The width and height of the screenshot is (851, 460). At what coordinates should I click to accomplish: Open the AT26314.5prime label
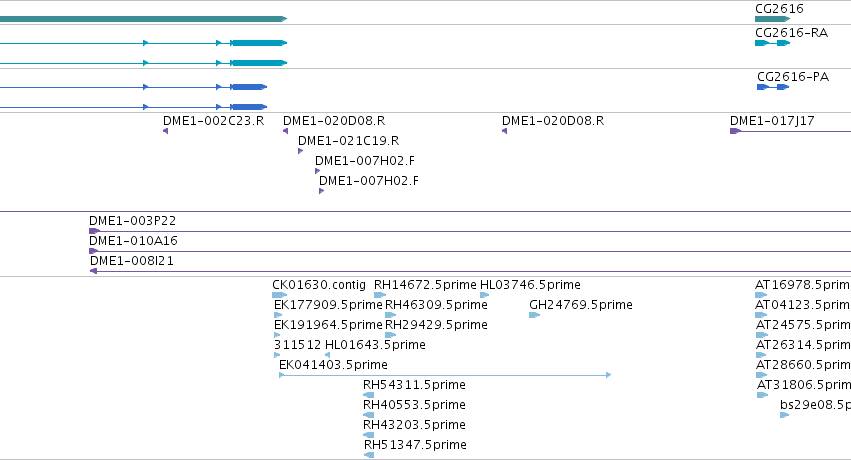click(x=803, y=345)
